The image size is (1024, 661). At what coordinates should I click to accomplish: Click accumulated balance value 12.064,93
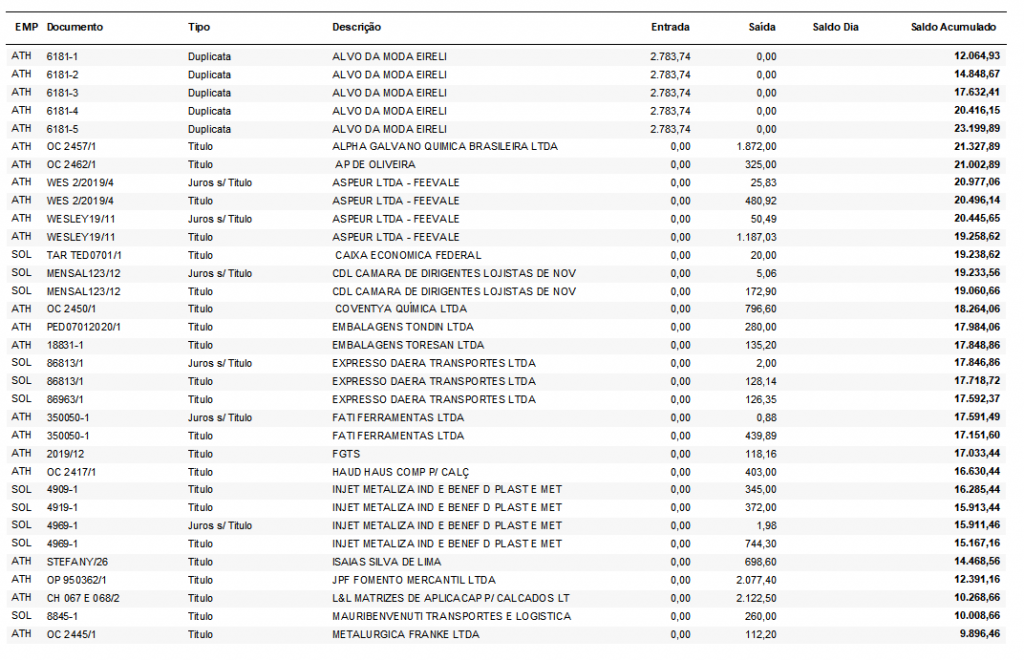pos(977,57)
